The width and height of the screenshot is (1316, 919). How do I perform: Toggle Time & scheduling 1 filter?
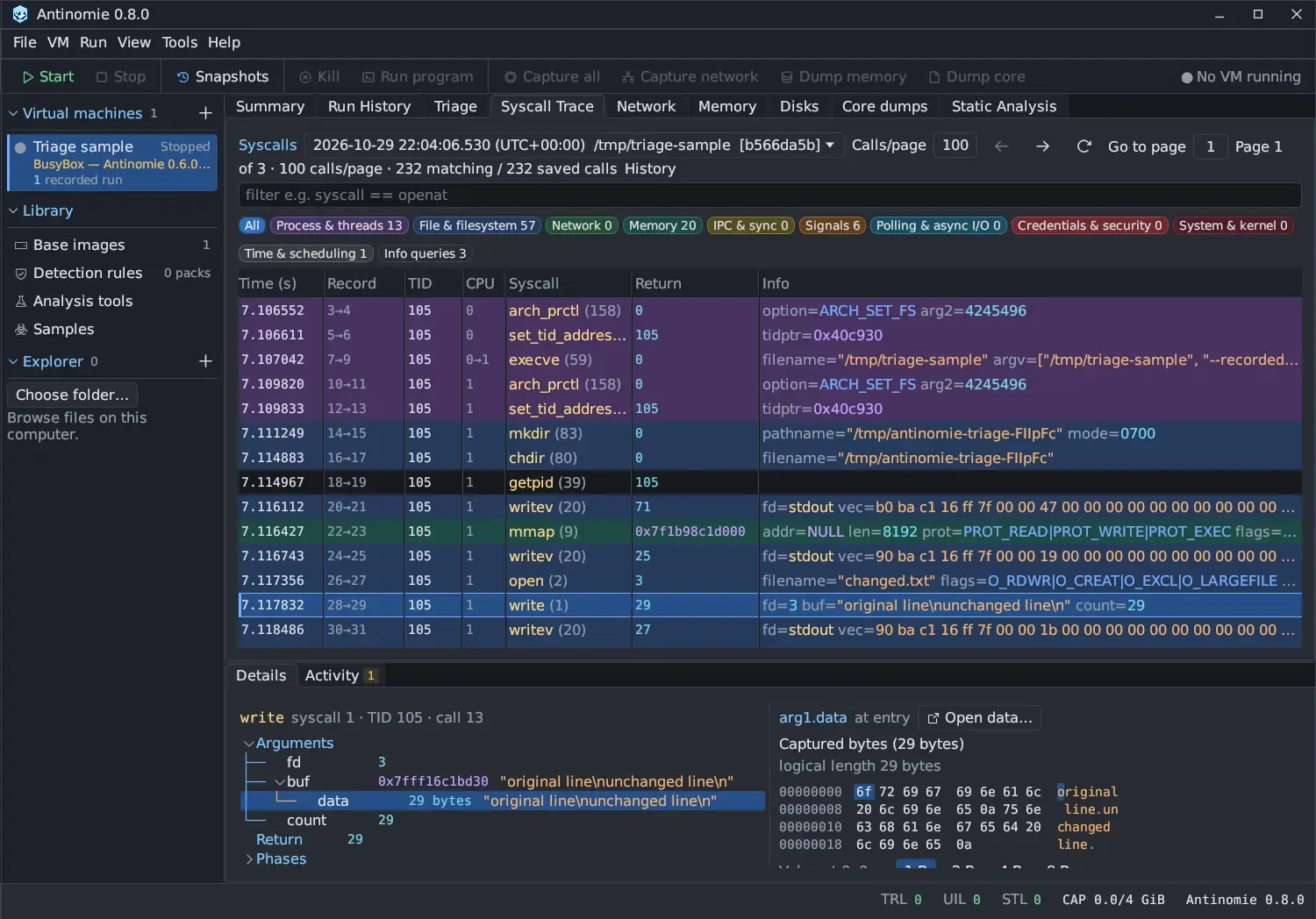305,253
